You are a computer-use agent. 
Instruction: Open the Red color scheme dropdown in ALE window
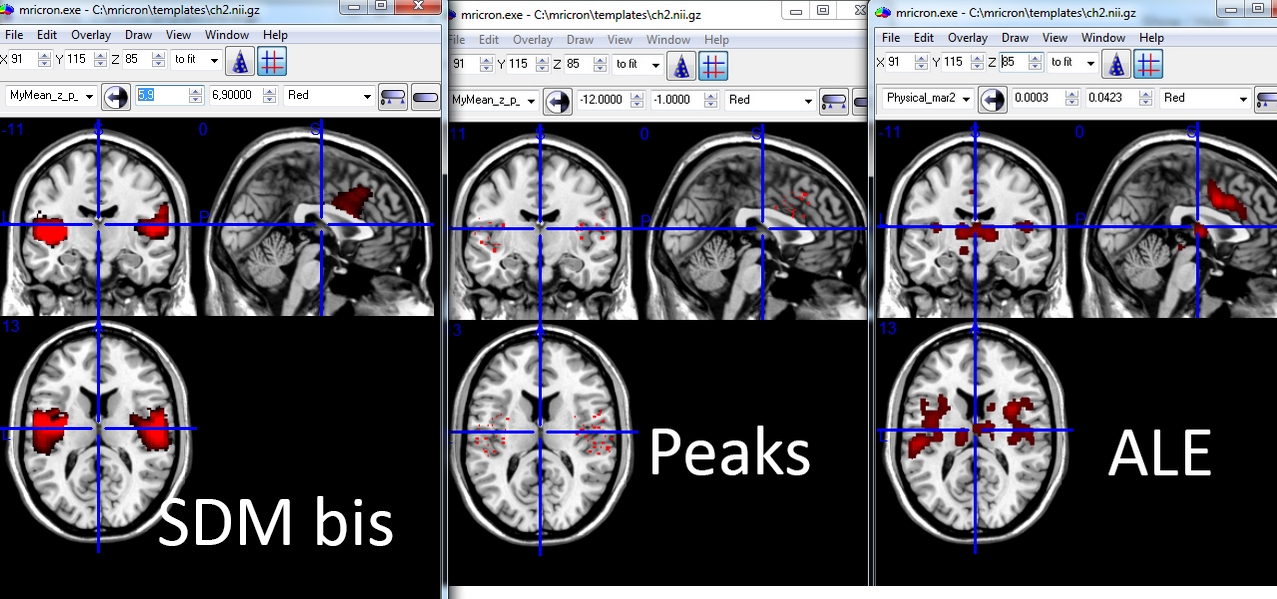click(x=1206, y=98)
